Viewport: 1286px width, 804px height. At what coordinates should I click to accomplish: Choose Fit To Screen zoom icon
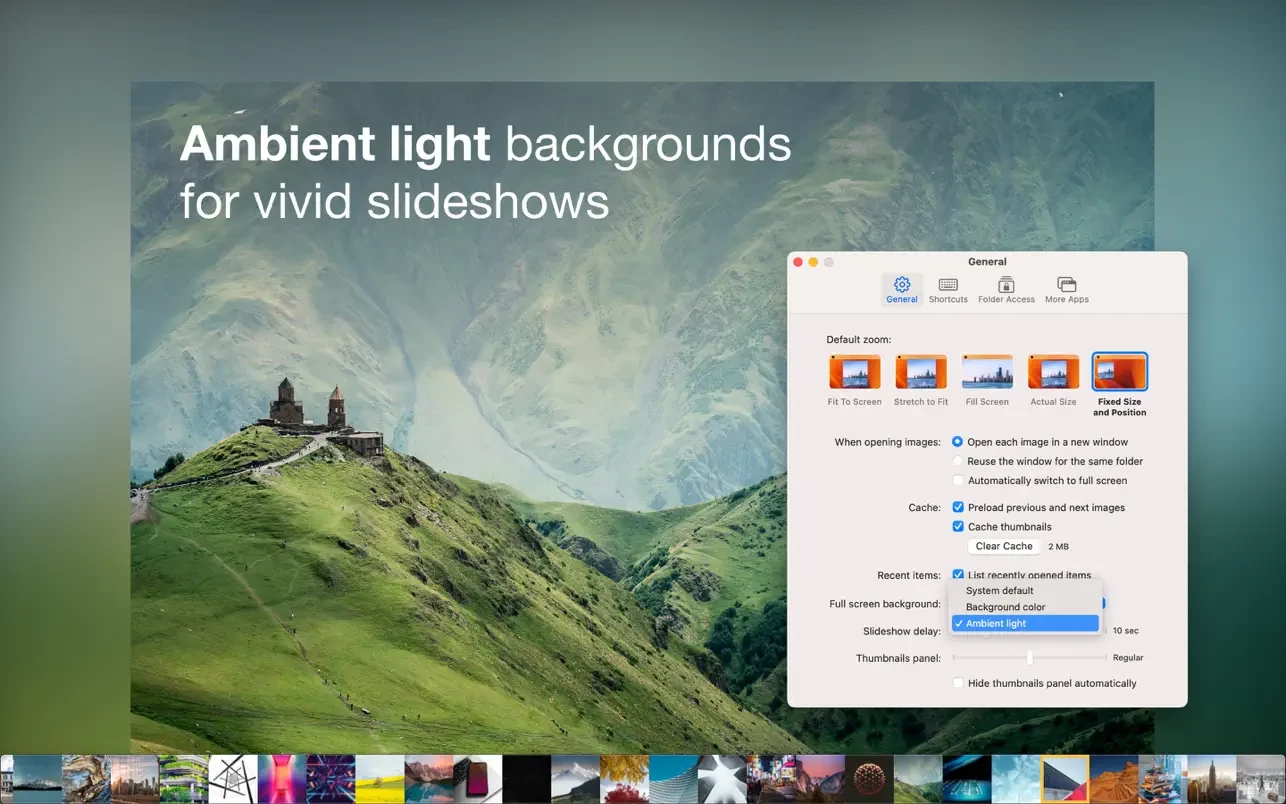pyautogui.click(x=854, y=372)
